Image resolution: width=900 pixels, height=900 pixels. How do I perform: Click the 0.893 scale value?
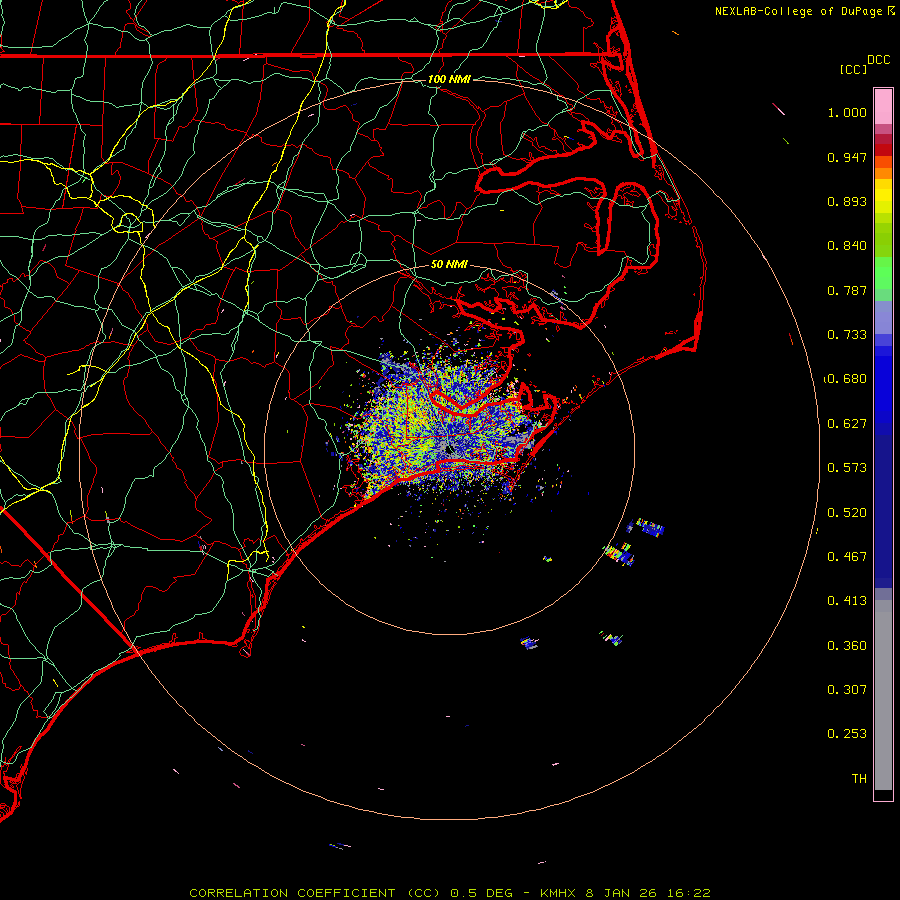(847, 201)
